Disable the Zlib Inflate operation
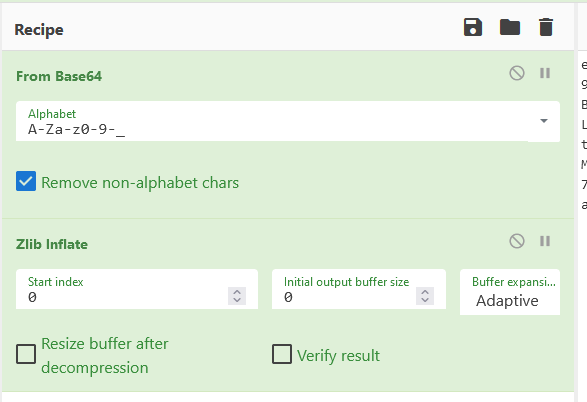 [517, 241]
